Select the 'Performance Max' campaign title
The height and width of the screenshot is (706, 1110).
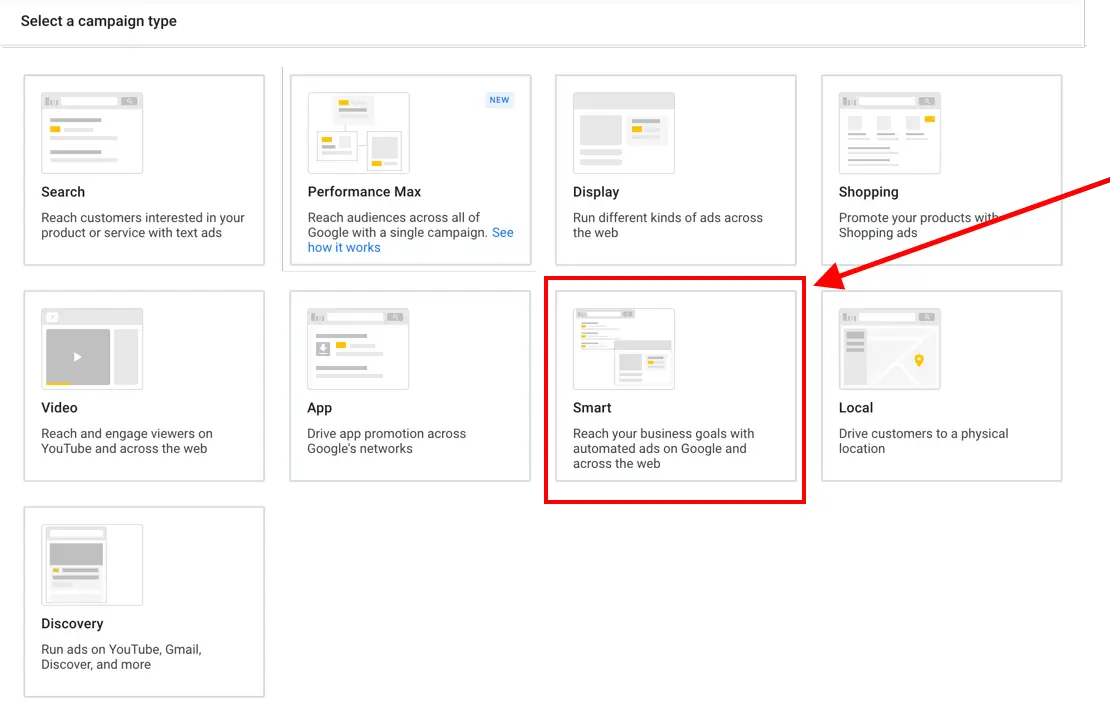[364, 192]
